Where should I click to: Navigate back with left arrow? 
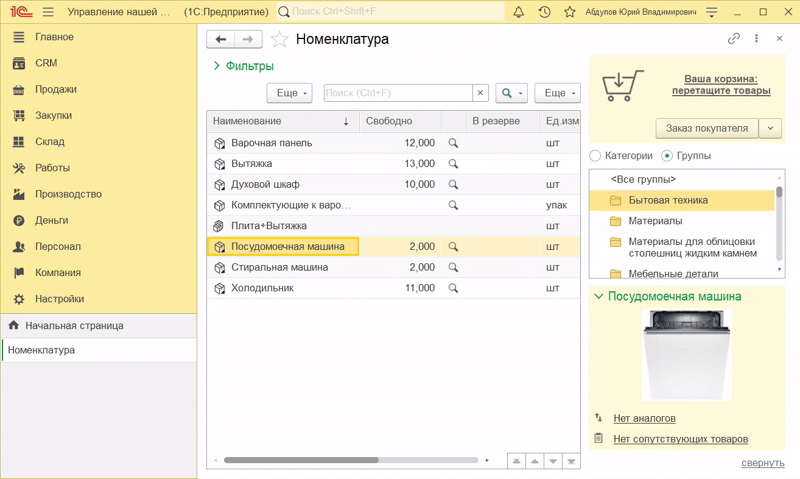click(221, 39)
